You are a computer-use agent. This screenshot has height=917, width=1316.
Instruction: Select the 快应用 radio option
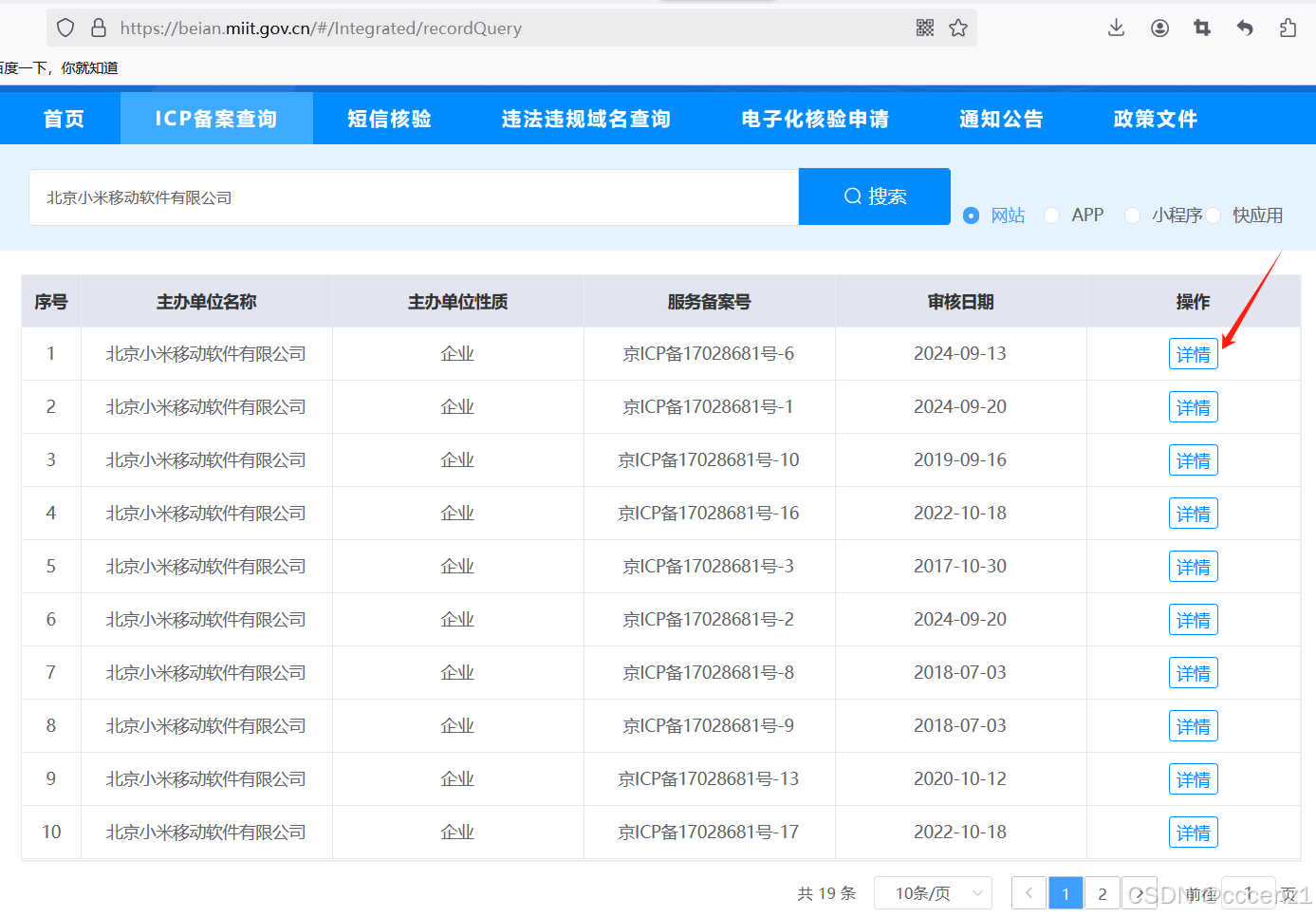pyautogui.click(x=1214, y=215)
